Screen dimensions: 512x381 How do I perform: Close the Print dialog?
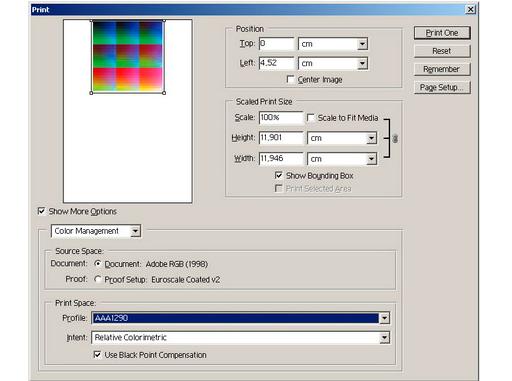[470, 9]
